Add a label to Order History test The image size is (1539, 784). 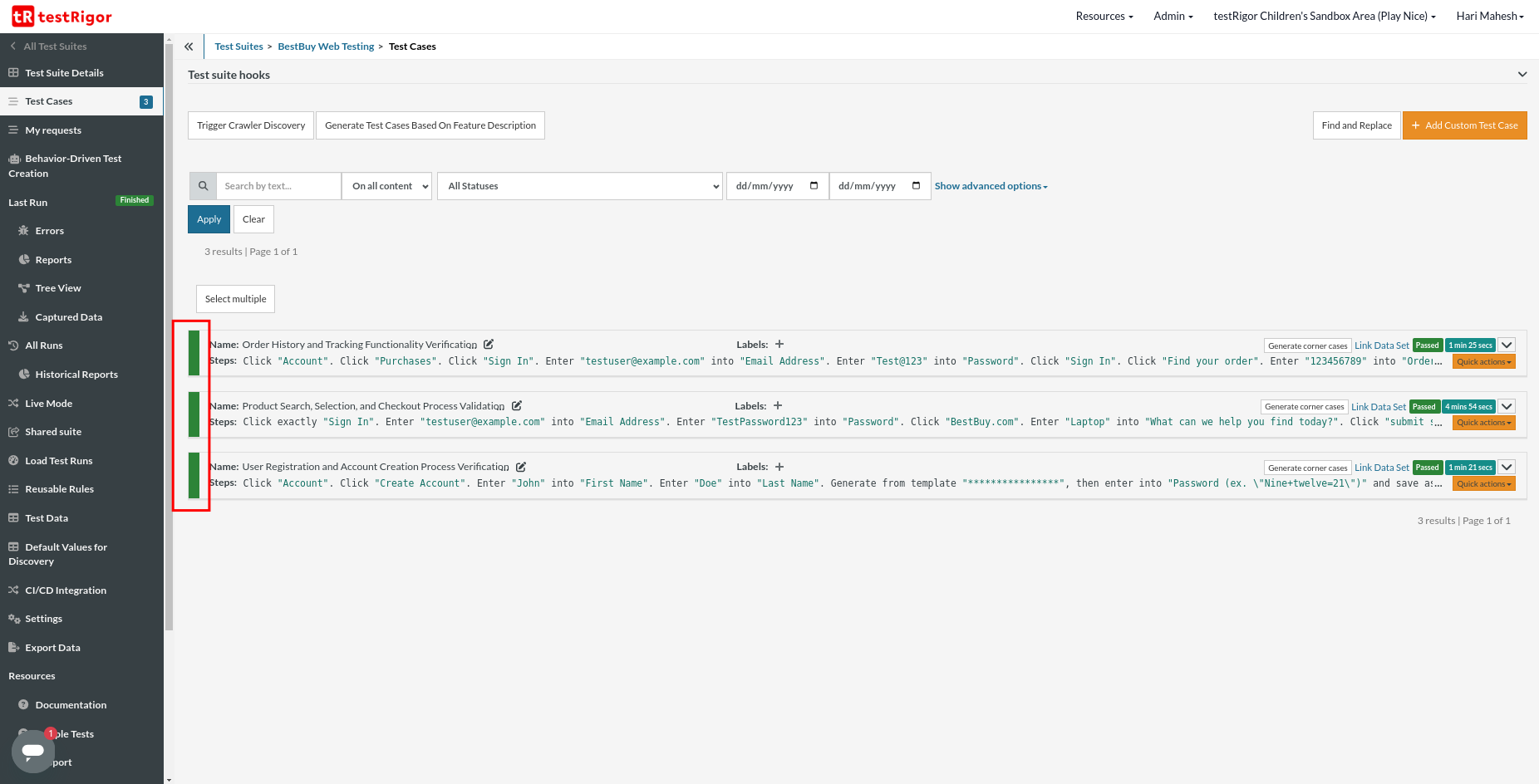pyautogui.click(x=779, y=345)
